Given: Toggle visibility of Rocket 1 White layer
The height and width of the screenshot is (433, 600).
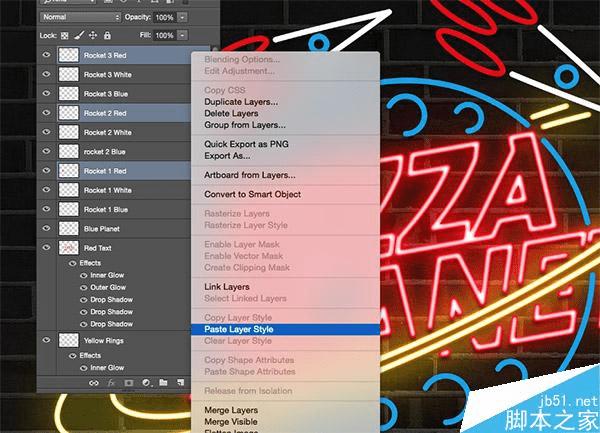Looking at the screenshot, I should point(46,190).
